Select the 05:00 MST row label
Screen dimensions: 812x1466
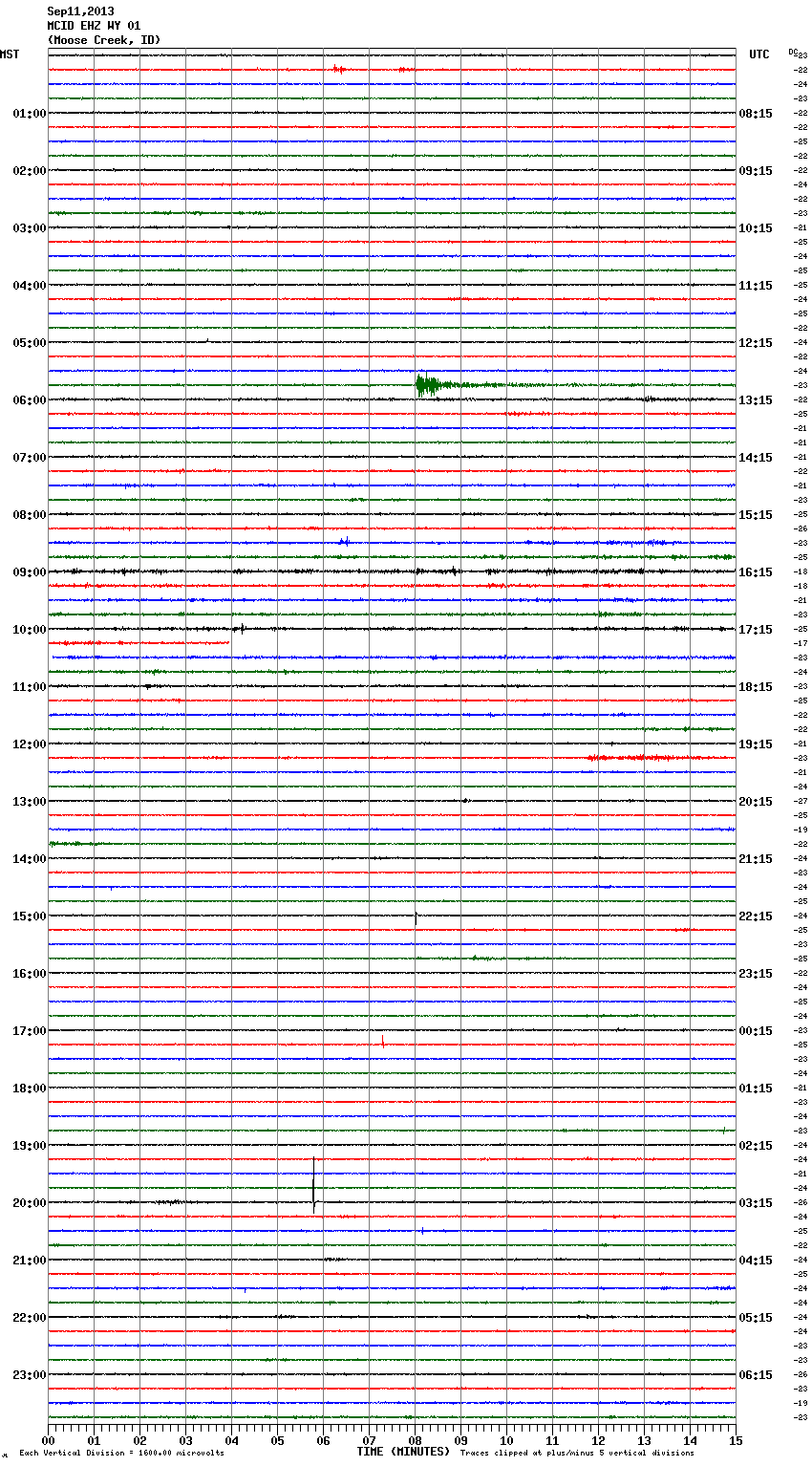pyautogui.click(x=30, y=343)
